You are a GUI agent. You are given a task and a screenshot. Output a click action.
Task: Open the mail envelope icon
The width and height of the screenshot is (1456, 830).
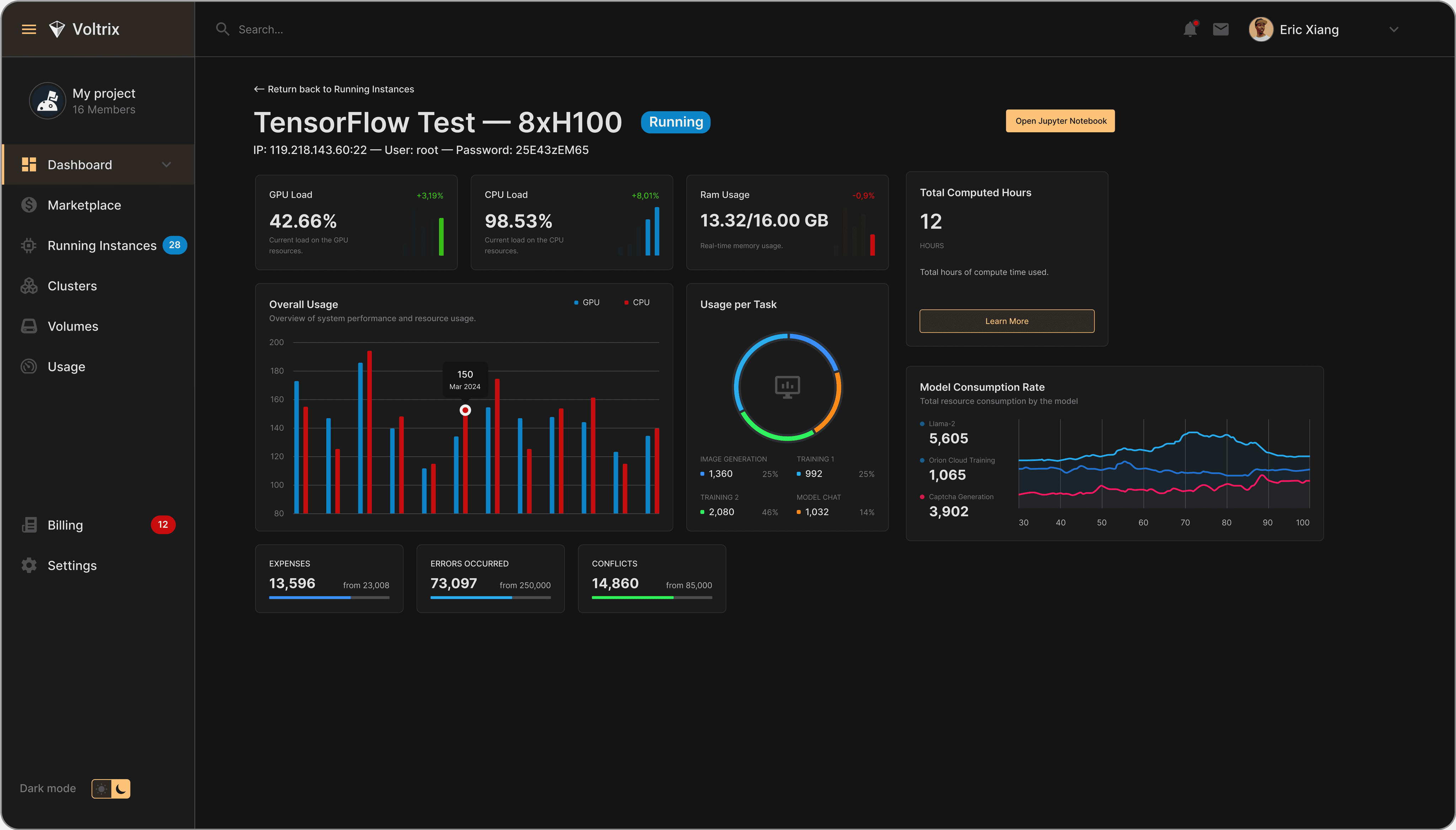1221,29
